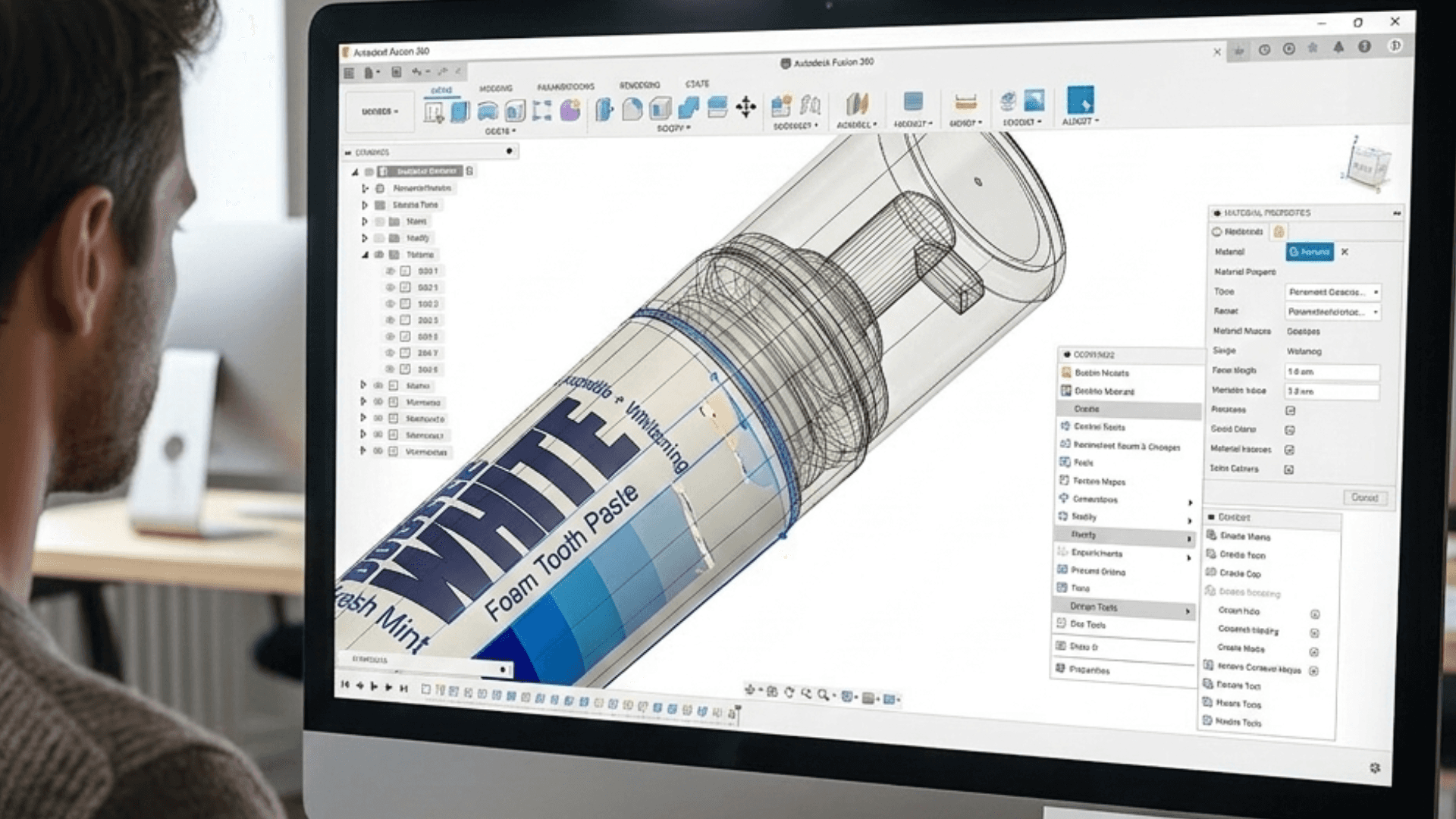Click the grid icon in quick access bar

(349, 73)
